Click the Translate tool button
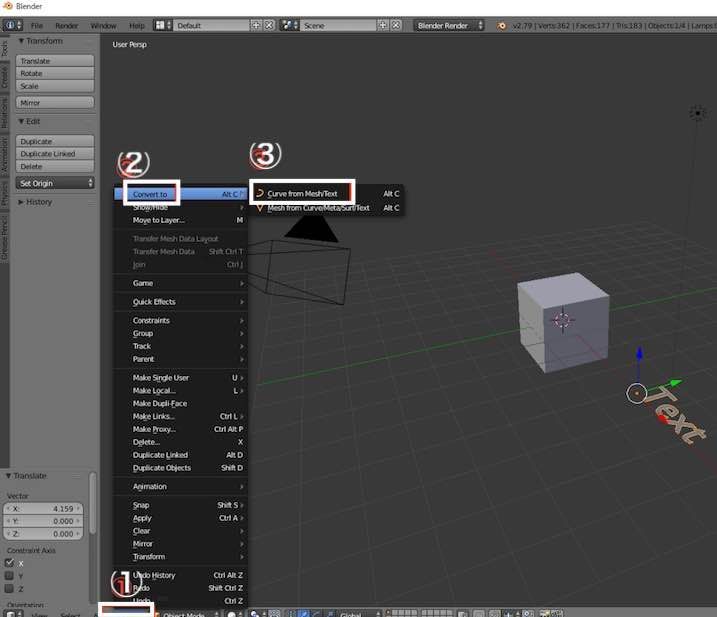Screen dimensions: 717x617 [55, 61]
